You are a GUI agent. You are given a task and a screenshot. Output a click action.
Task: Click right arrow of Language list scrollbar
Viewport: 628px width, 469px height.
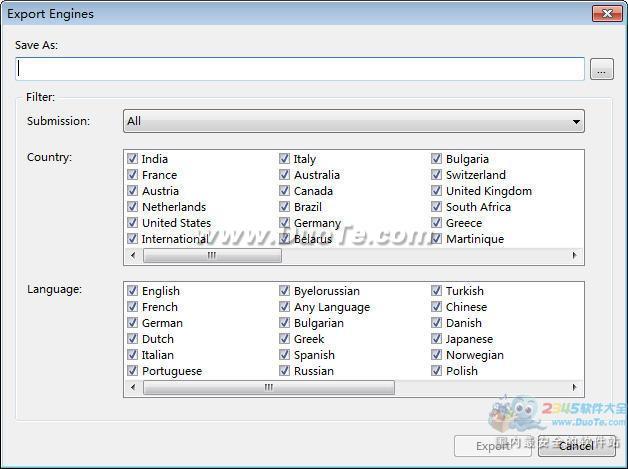(575, 388)
